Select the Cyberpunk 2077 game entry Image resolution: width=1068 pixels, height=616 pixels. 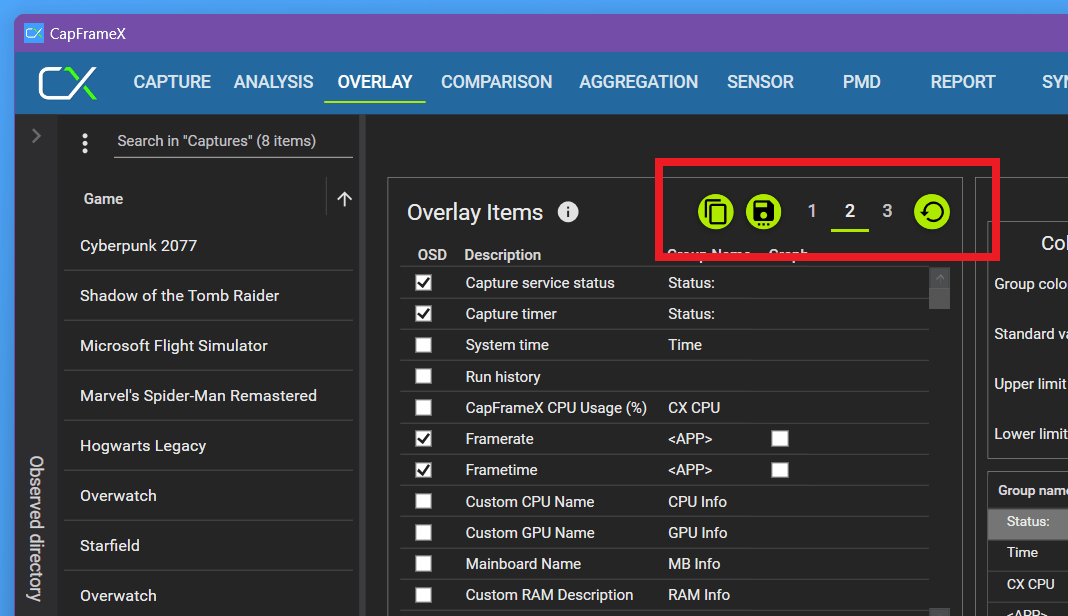click(138, 246)
